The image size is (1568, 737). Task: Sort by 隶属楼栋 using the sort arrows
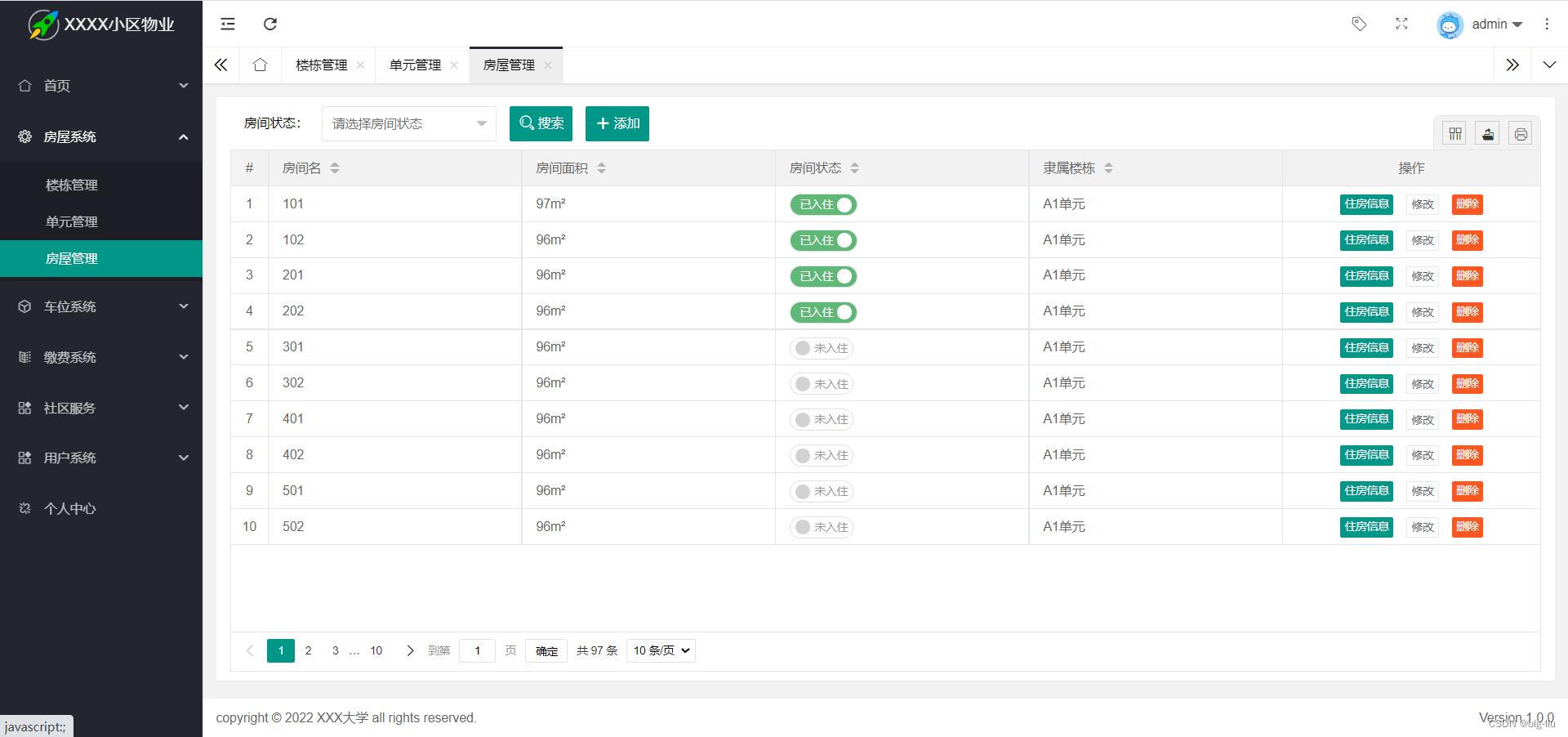pos(1109,168)
